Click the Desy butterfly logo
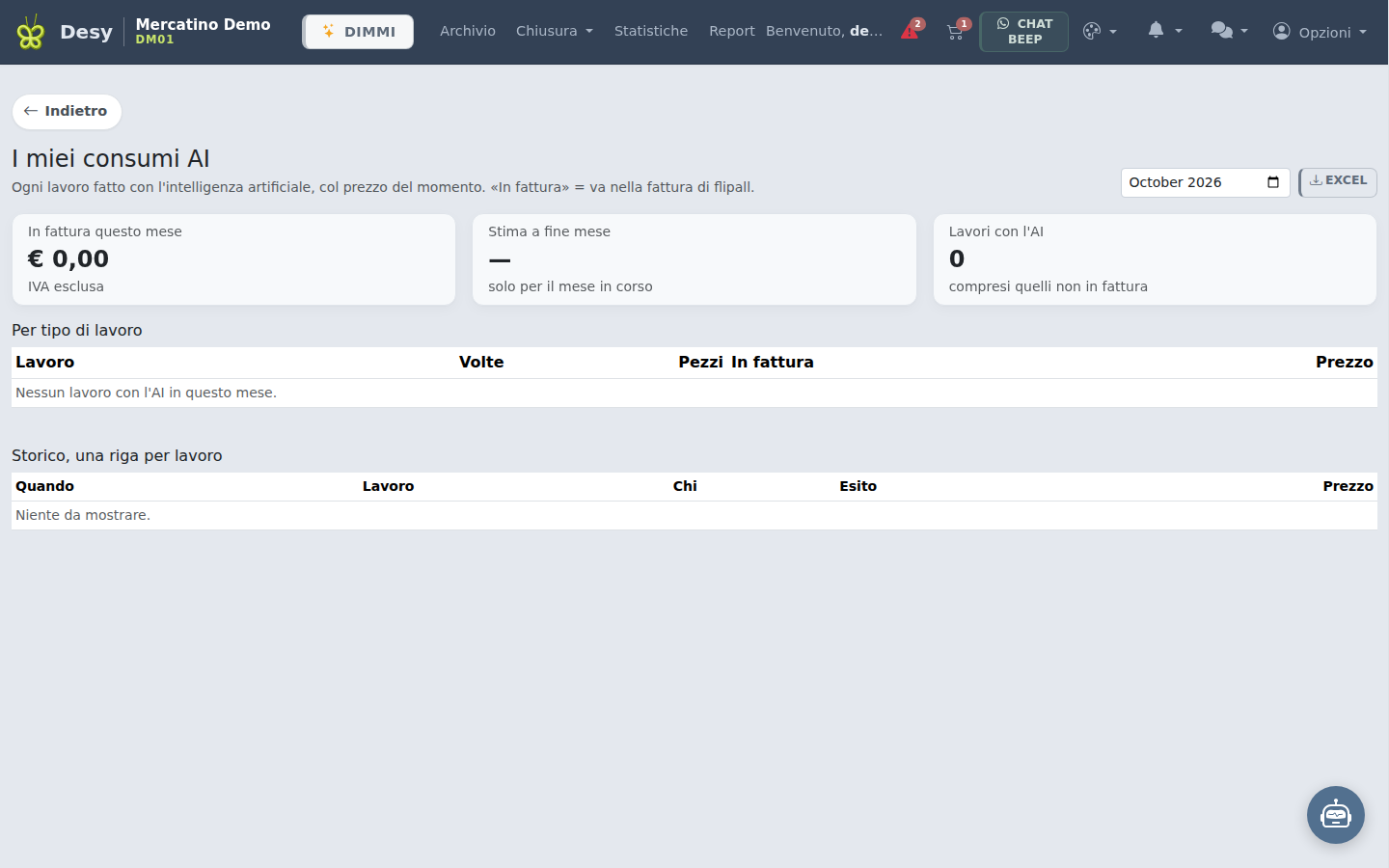Screen dimensions: 1389x868 tap(31, 32)
